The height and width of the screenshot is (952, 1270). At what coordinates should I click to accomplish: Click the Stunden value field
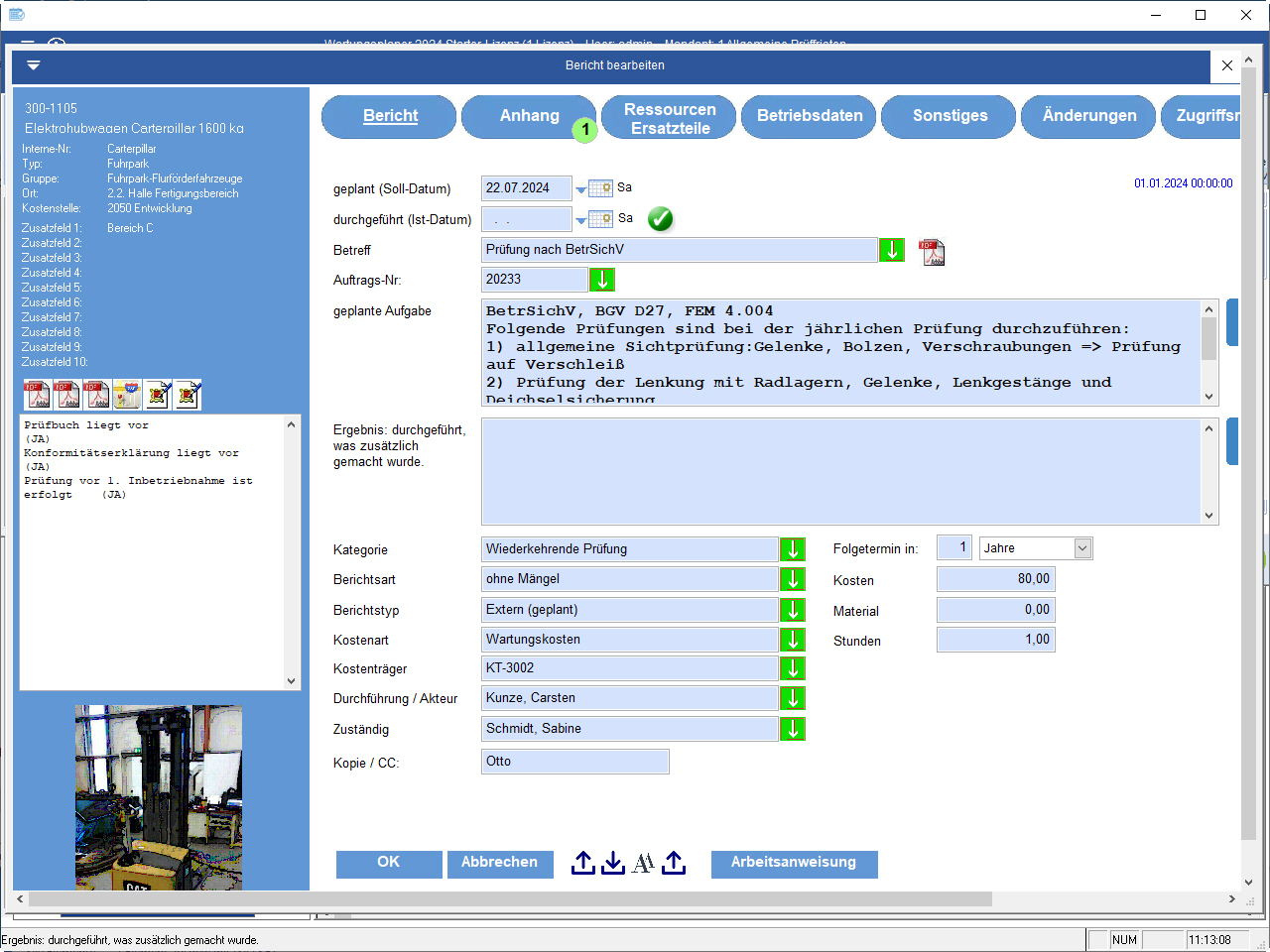[x=995, y=640]
